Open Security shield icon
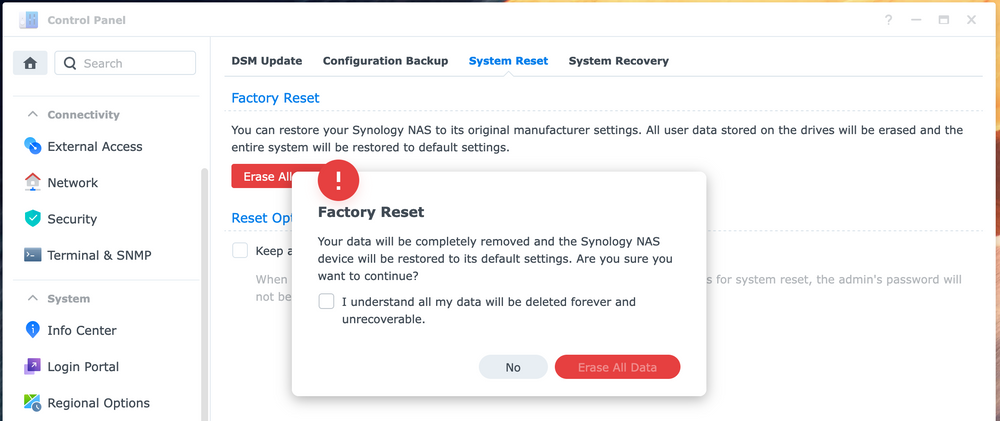The width and height of the screenshot is (1000, 421). 33,219
